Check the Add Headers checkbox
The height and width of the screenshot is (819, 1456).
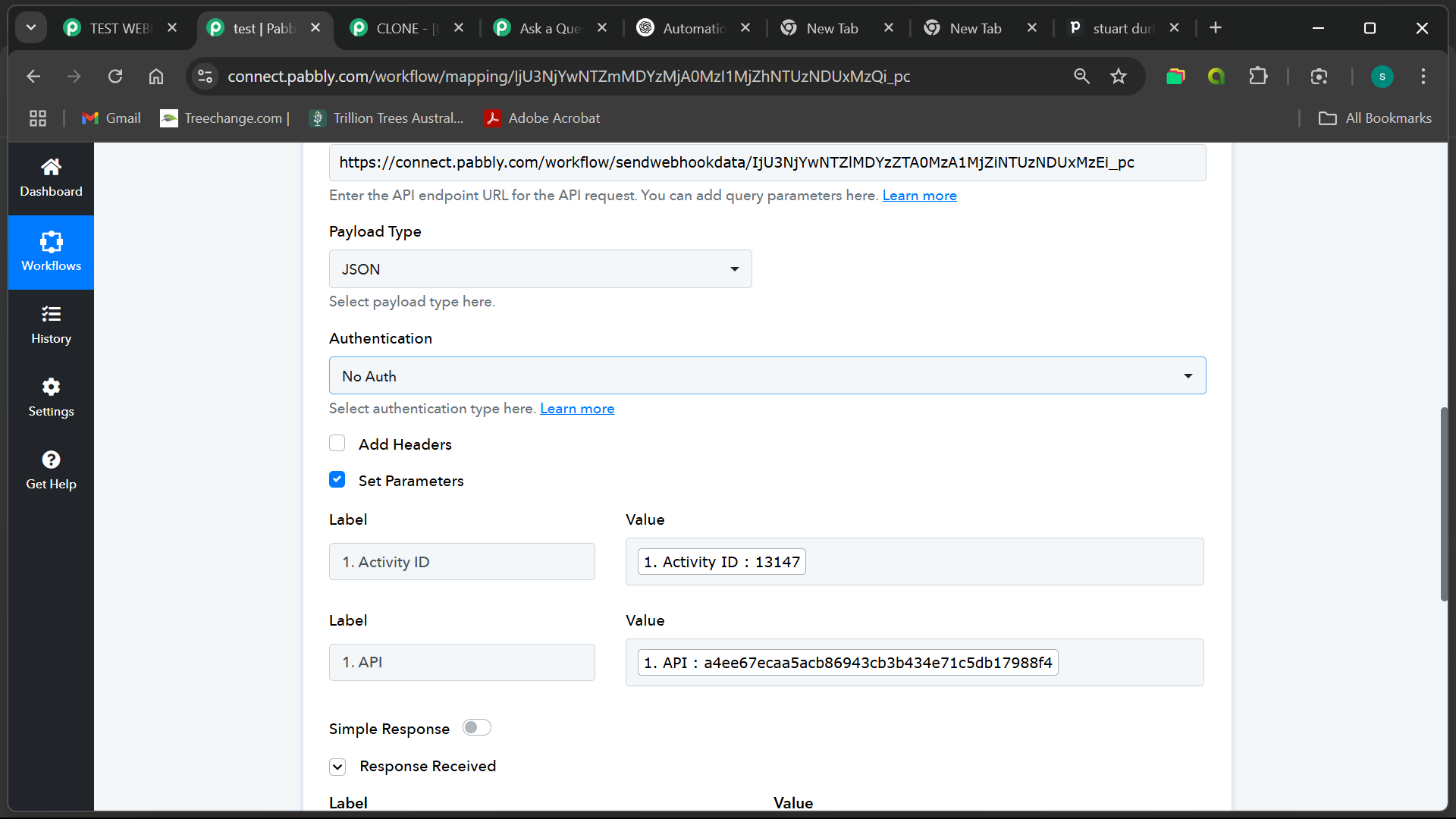point(337,444)
